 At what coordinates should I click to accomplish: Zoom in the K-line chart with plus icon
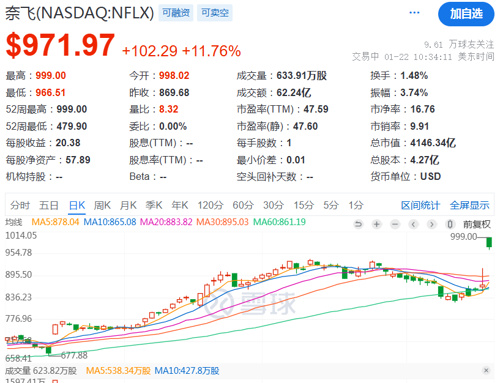click(x=377, y=224)
